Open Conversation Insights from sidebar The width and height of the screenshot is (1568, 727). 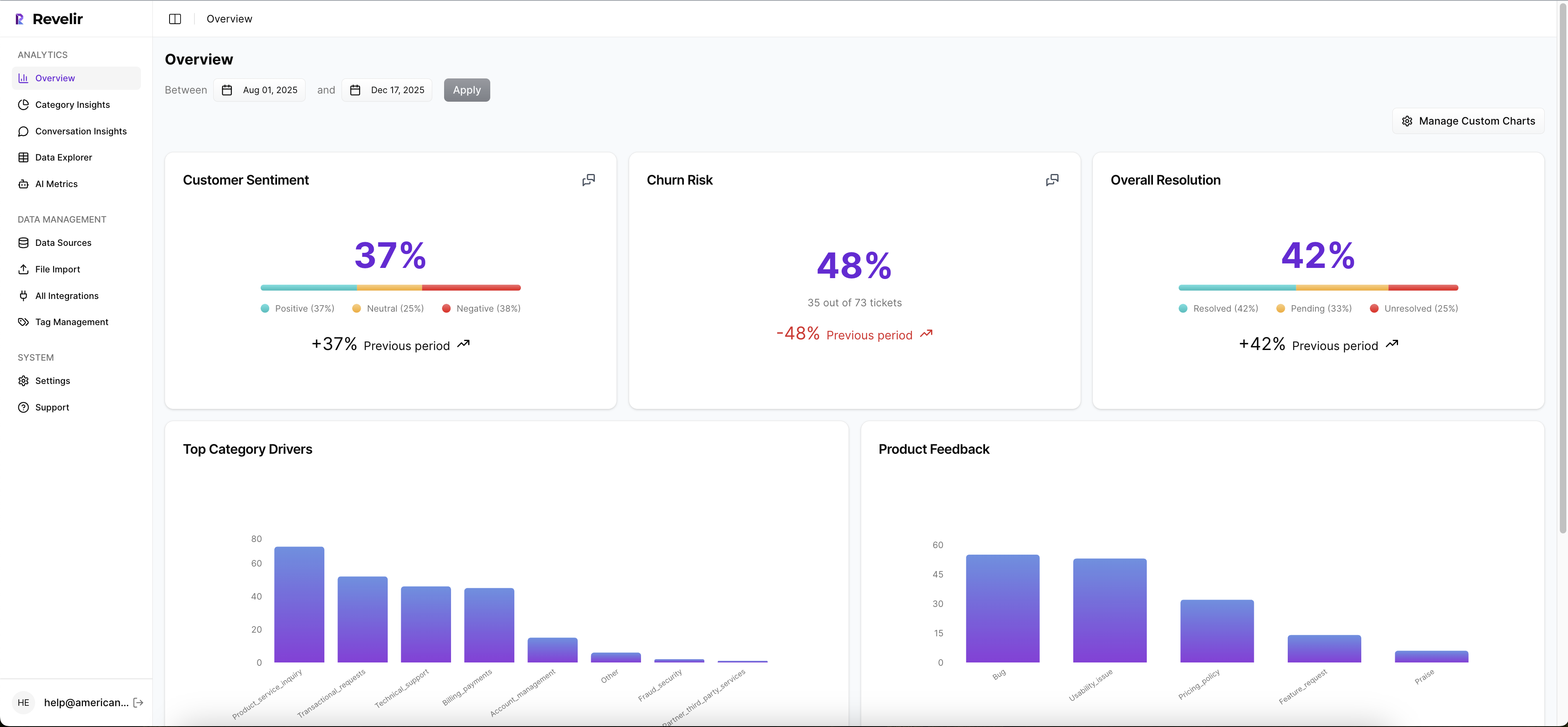80,131
